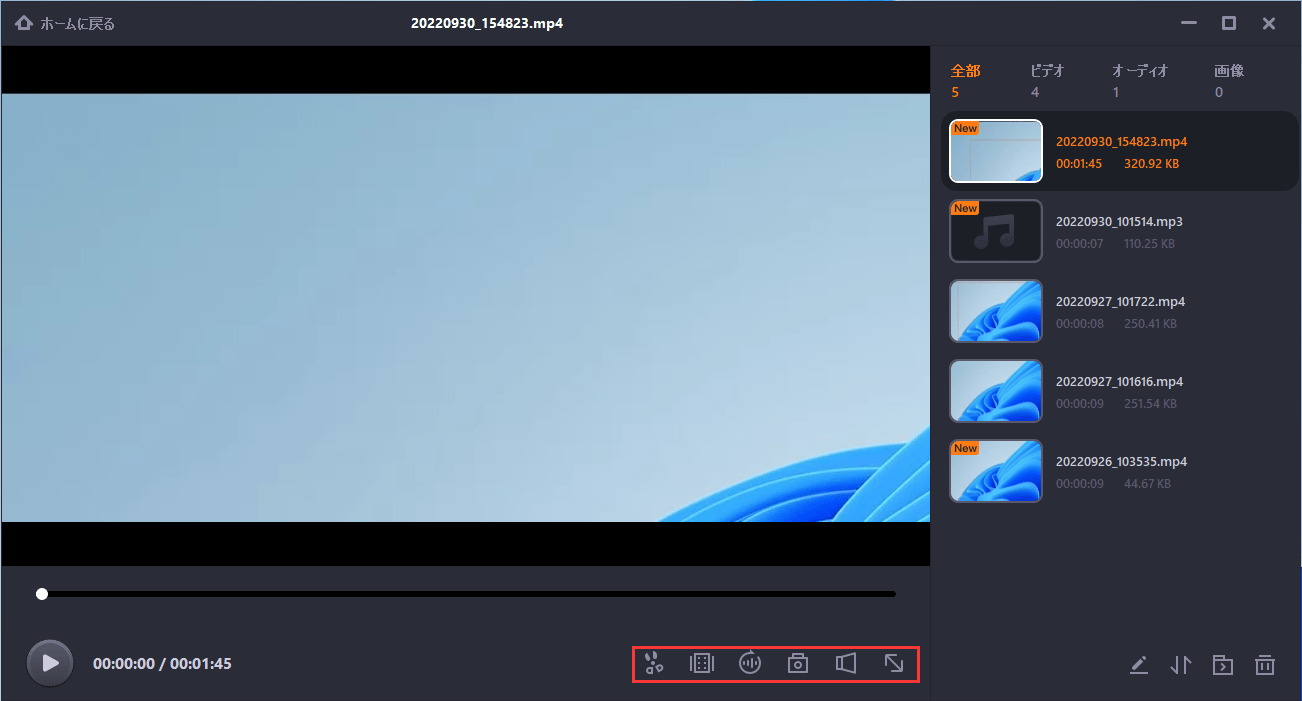Image resolution: width=1302 pixels, height=701 pixels.
Task: Click the film strip icon in the toolbar
Action: pyautogui.click(x=702, y=663)
